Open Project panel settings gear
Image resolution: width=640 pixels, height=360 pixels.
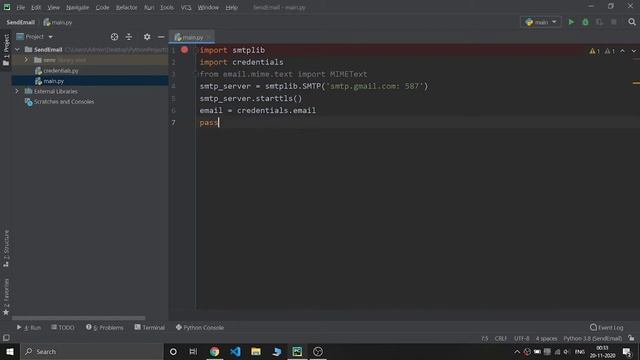point(147,37)
